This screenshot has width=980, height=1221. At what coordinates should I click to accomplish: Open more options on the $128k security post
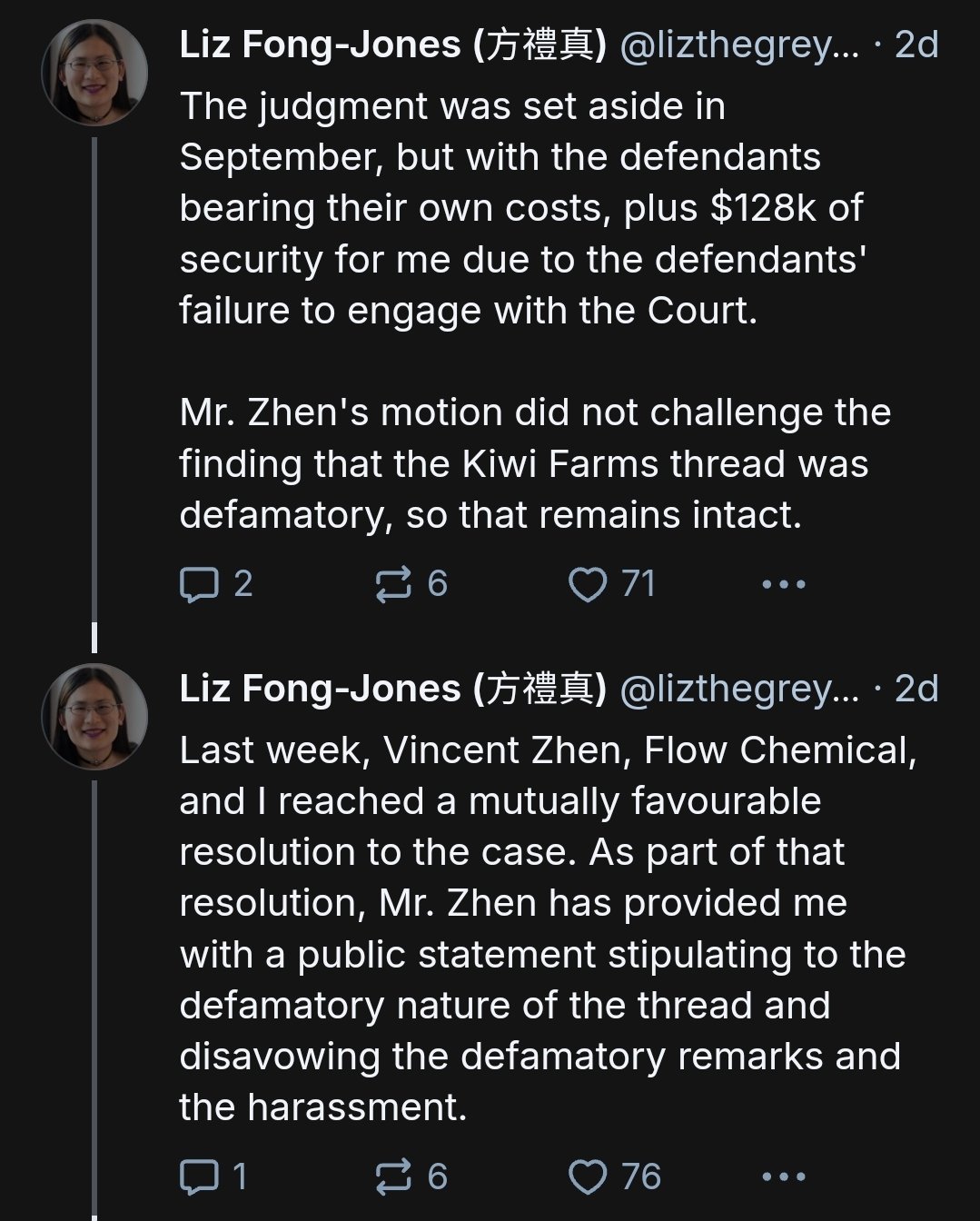click(783, 584)
